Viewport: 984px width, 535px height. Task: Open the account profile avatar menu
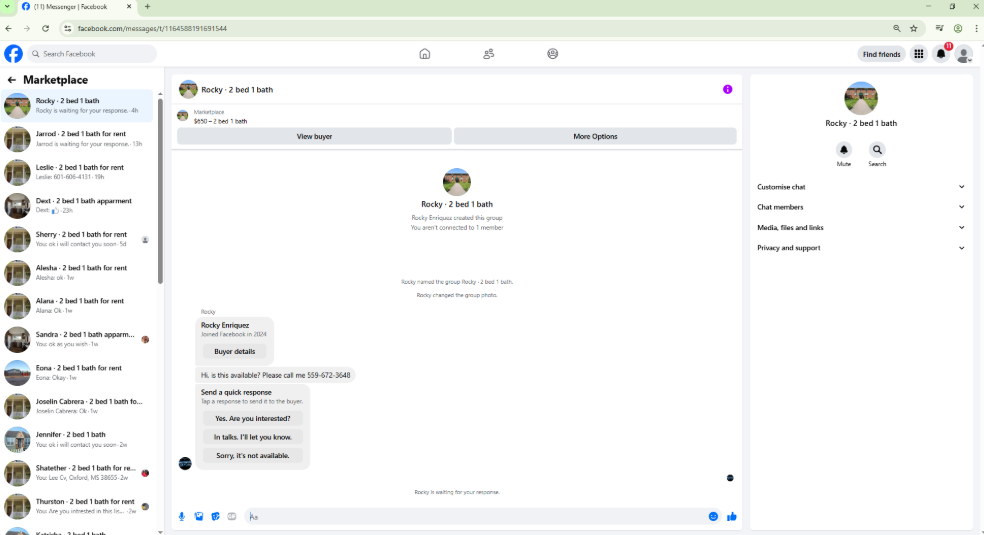click(963, 54)
